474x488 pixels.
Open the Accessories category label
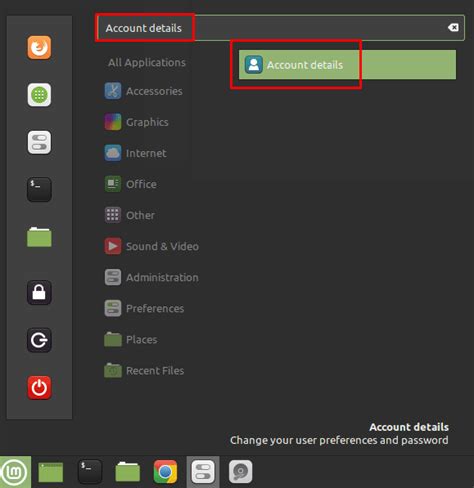coord(154,91)
